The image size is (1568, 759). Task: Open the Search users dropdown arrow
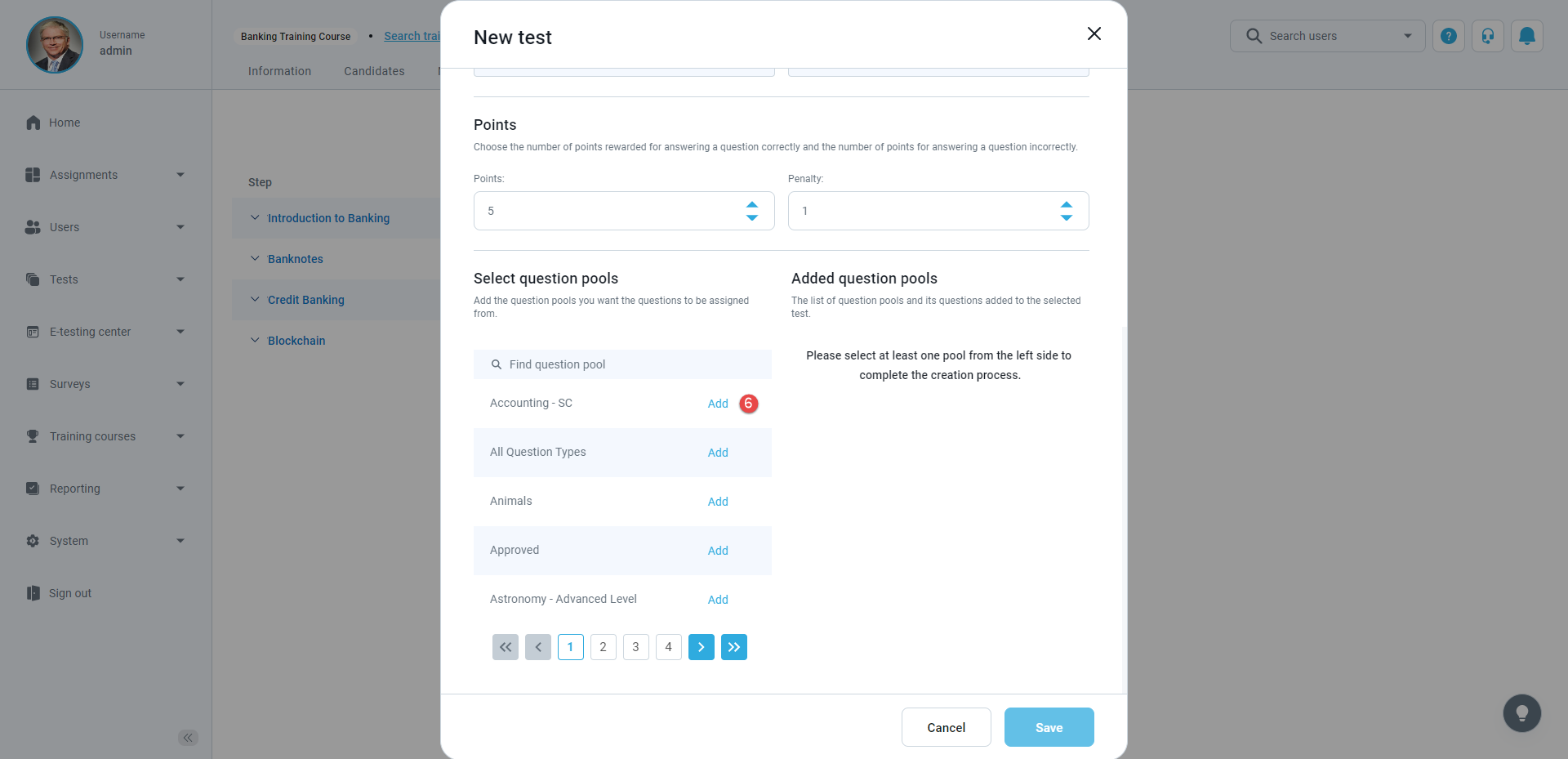(1407, 36)
